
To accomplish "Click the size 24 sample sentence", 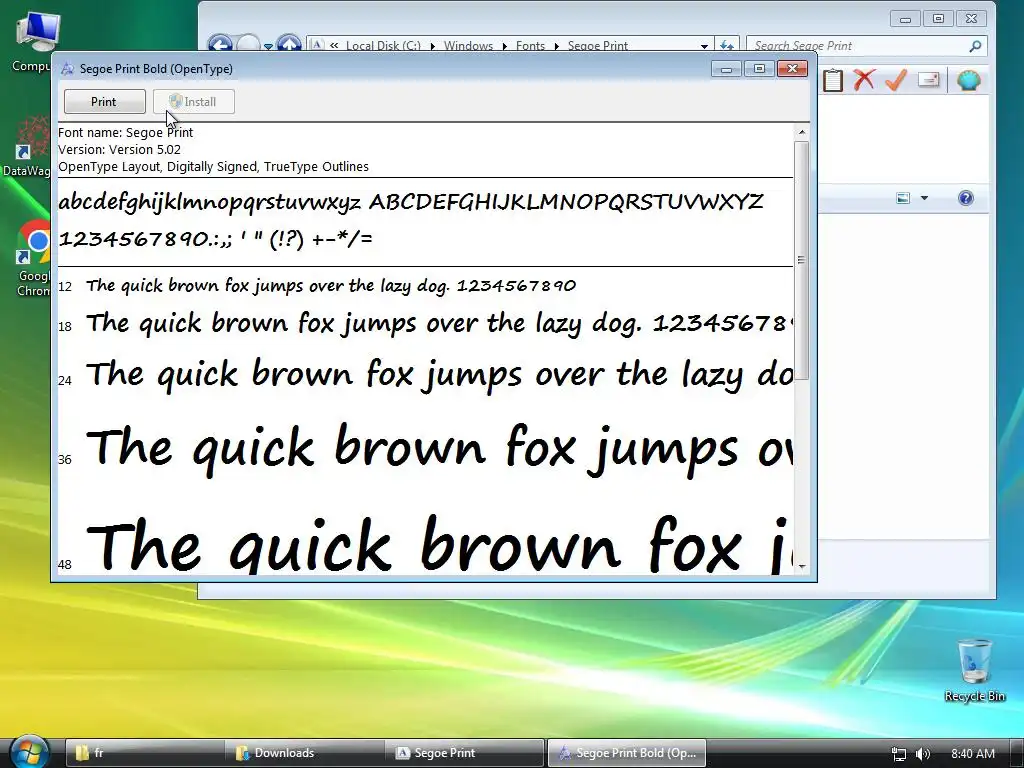I will tap(439, 375).
